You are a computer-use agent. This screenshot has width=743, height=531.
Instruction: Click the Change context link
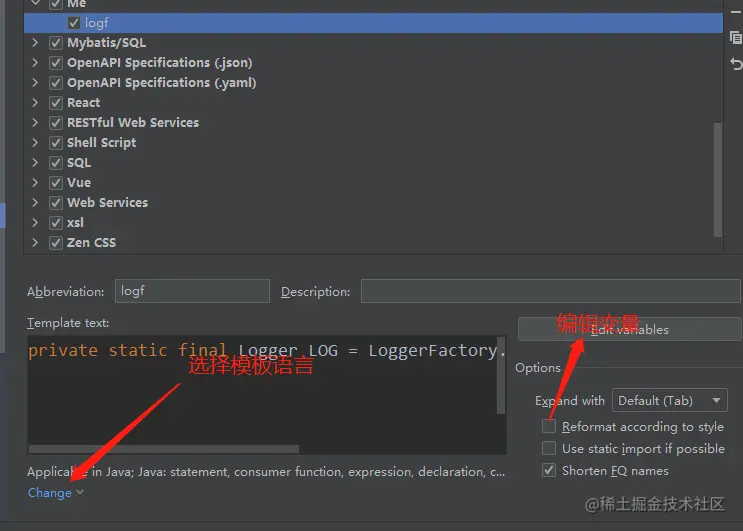point(50,493)
